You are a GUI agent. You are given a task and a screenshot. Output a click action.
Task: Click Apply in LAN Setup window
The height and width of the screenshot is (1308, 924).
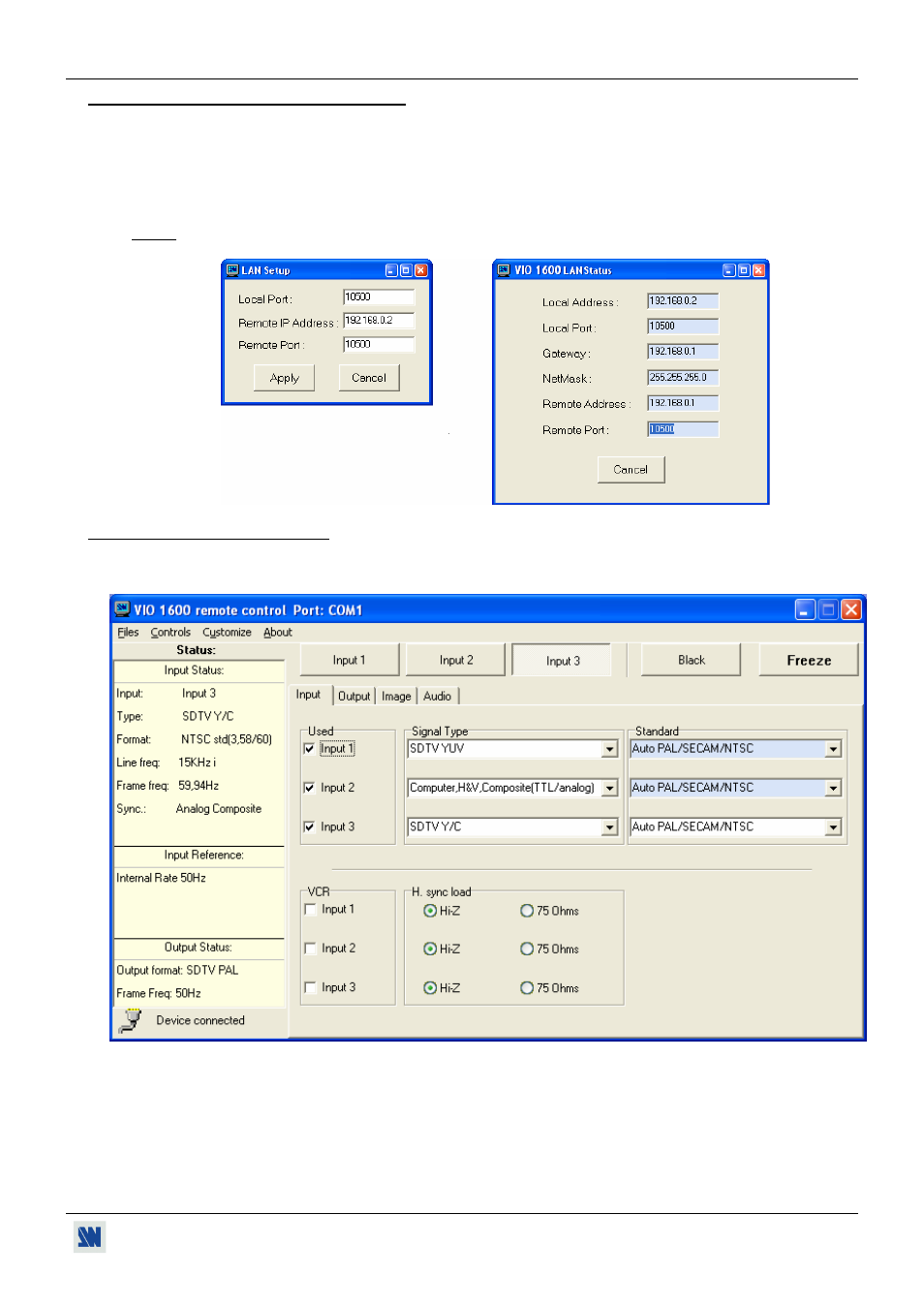tap(285, 378)
